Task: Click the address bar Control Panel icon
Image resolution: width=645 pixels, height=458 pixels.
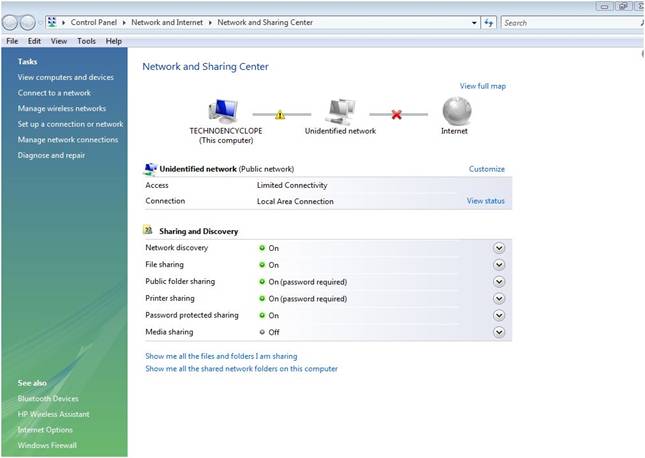Action: (52, 22)
